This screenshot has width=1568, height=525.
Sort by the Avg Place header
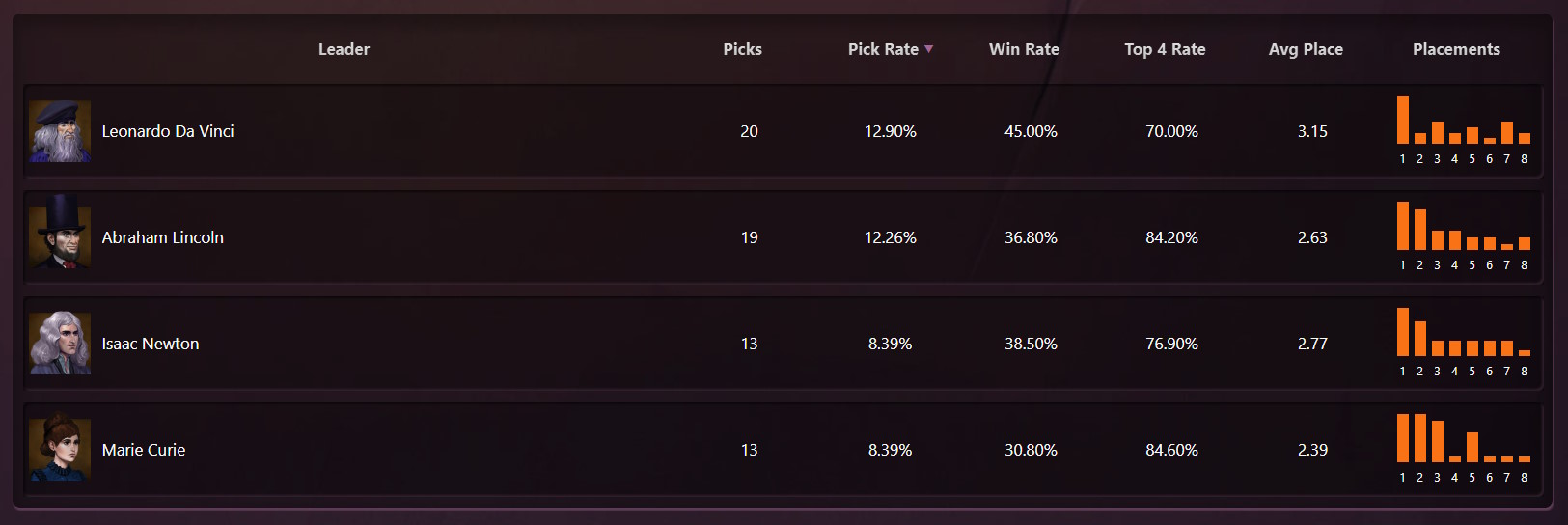tap(1306, 49)
